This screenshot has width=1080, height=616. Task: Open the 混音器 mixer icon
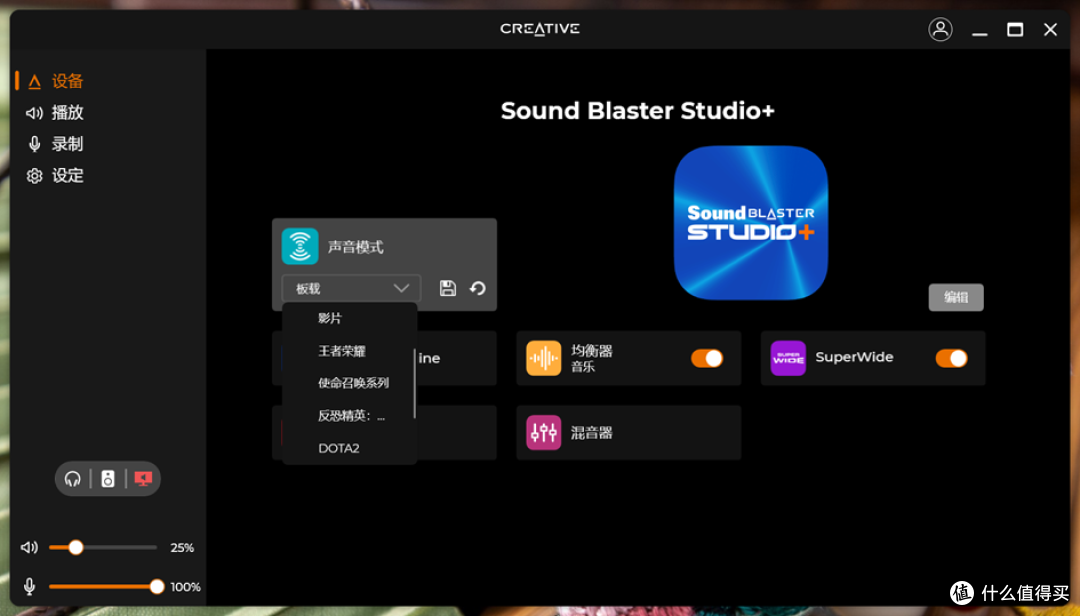543,433
